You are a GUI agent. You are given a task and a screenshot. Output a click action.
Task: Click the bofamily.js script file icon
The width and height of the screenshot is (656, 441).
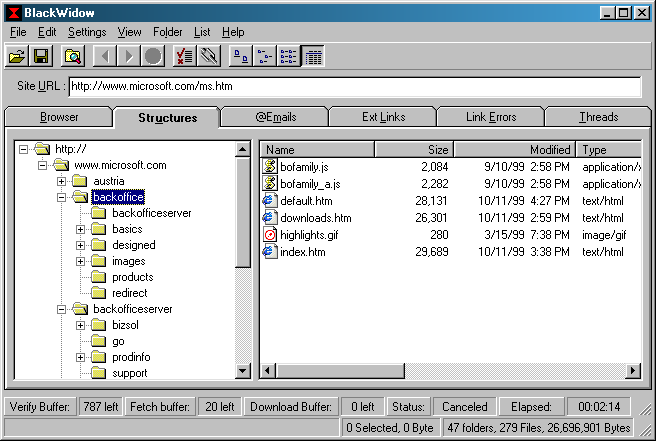pos(270,166)
